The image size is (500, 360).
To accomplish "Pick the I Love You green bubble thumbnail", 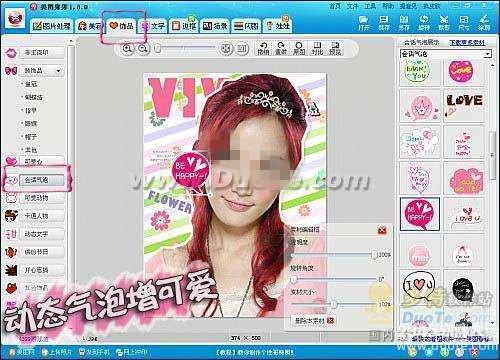I will pyautogui.click(x=417, y=71).
